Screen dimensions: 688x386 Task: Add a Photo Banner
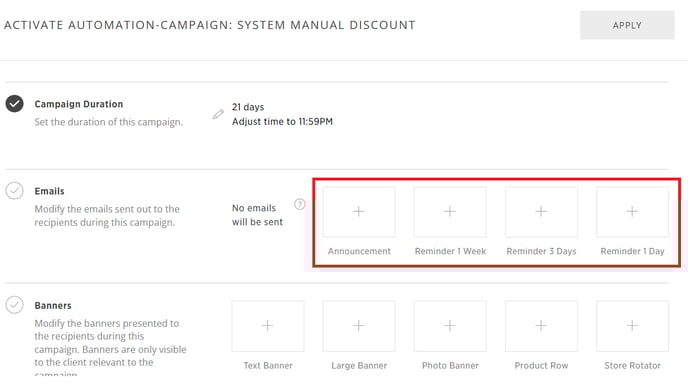450,326
